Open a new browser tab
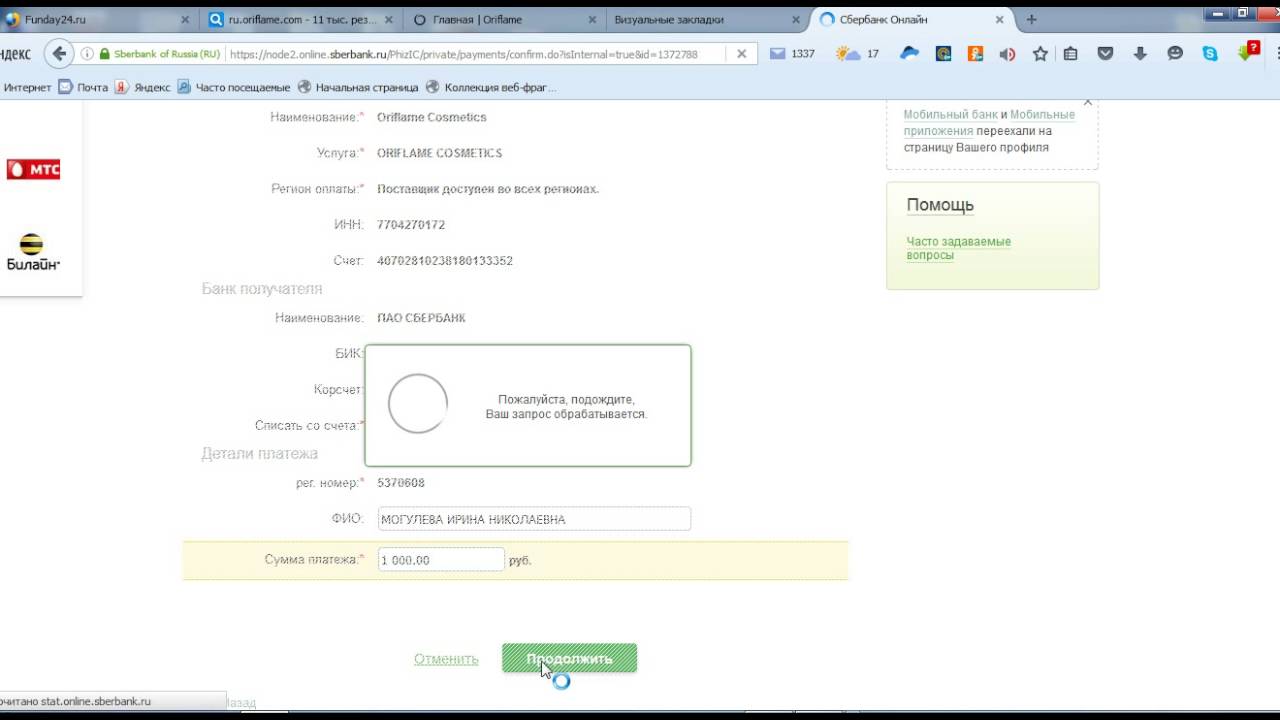This screenshot has width=1280, height=720. click(1031, 19)
